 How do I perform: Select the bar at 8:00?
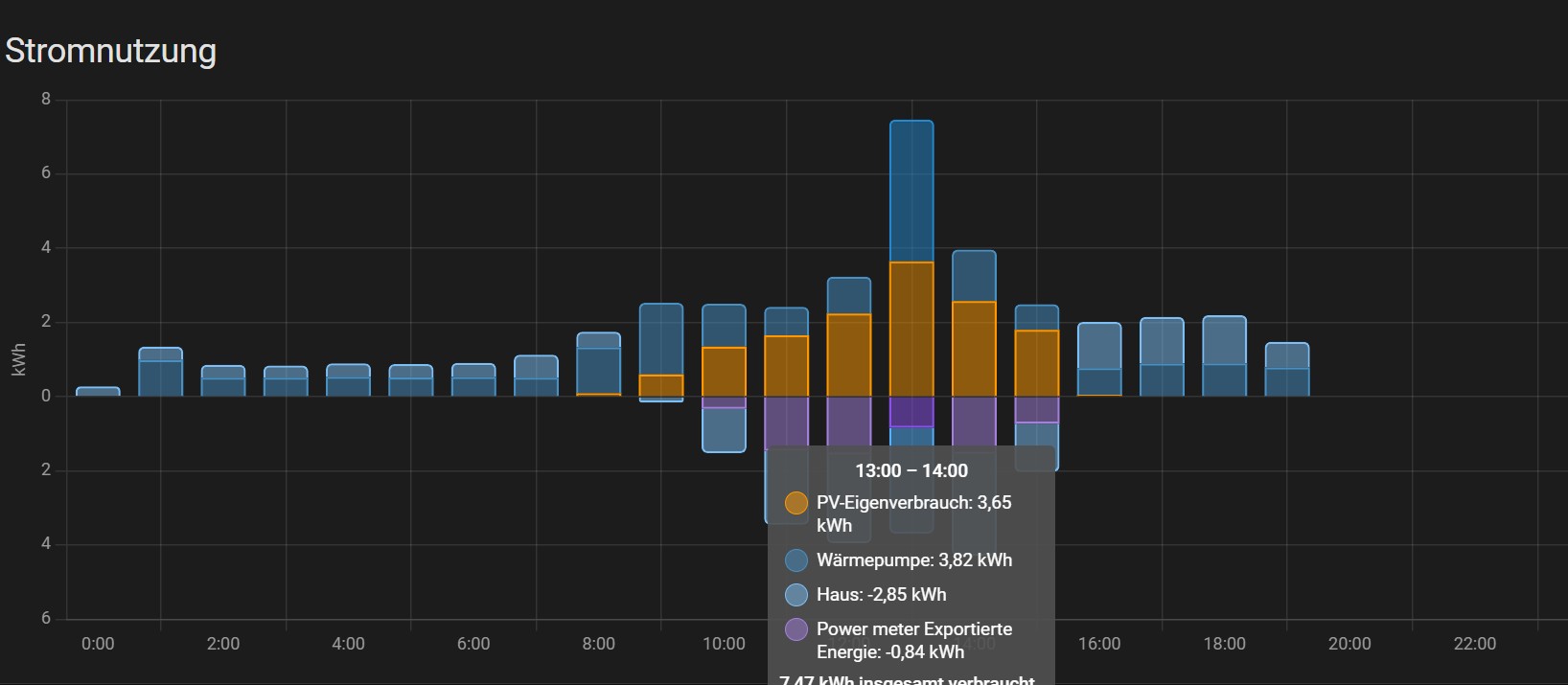pos(598,366)
